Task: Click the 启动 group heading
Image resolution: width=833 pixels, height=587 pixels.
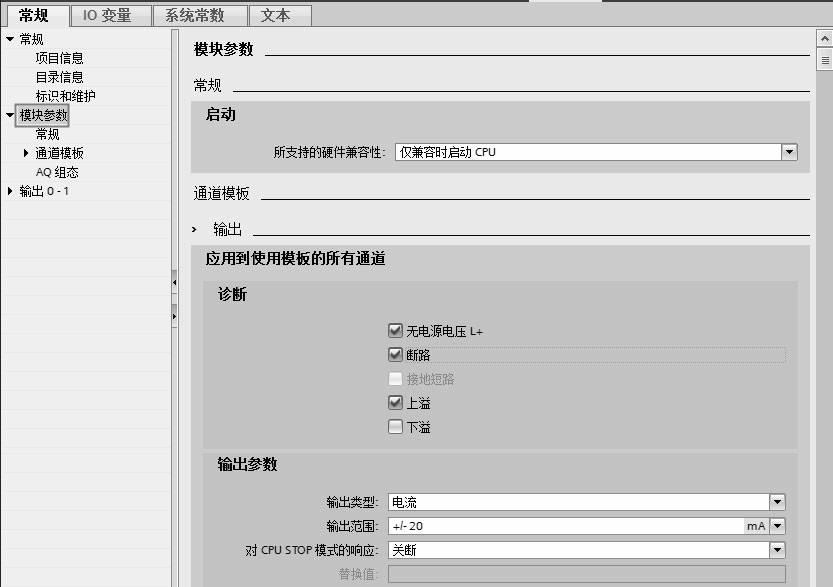Action: 220,114
